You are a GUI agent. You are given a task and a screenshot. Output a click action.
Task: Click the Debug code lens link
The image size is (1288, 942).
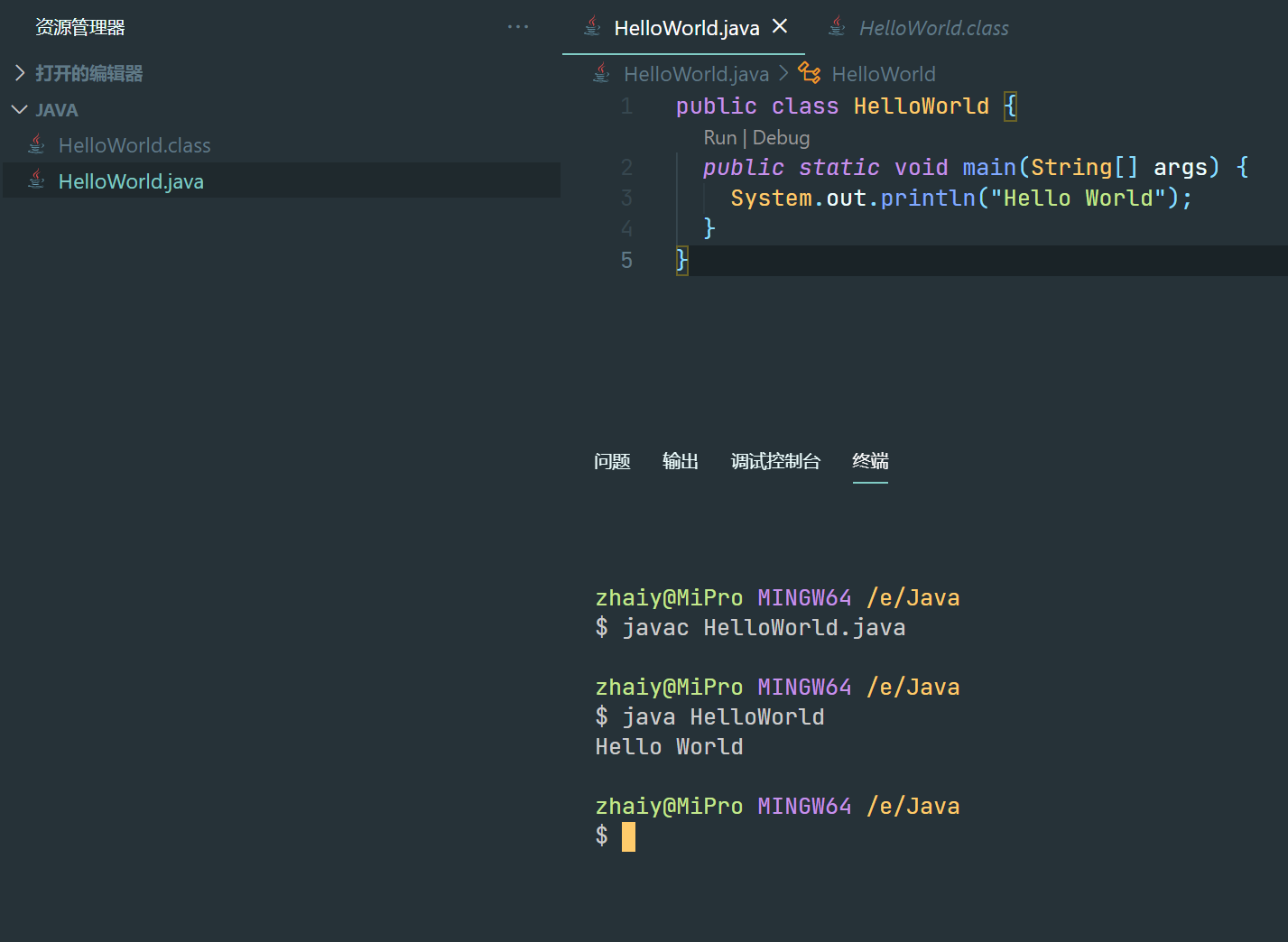tap(781, 137)
